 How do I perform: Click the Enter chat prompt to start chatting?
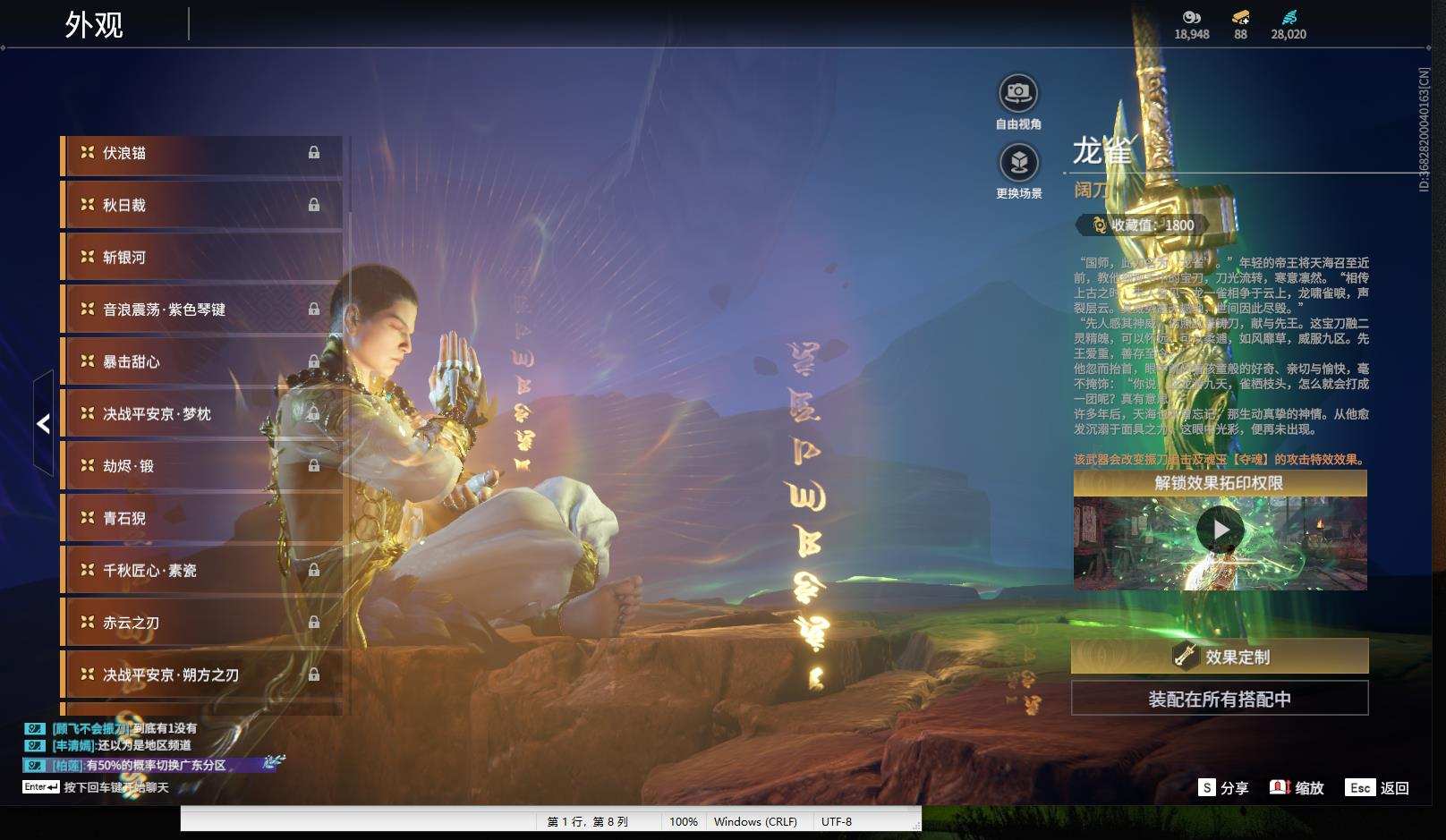coord(96,787)
